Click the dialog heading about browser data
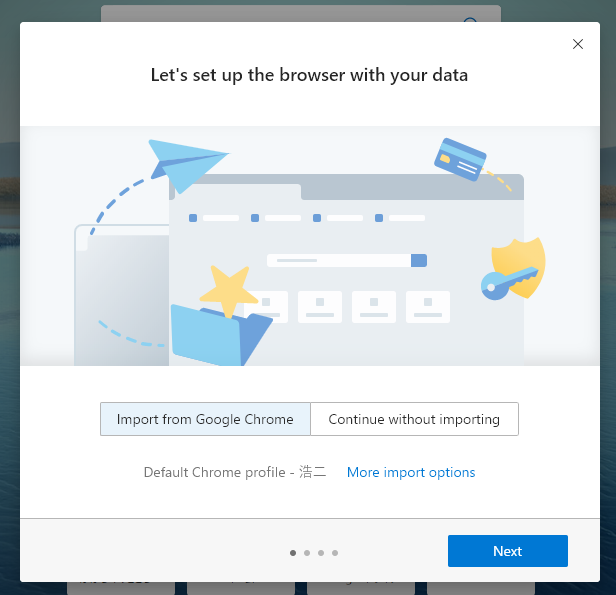This screenshot has height=595, width=616. tap(309, 75)
